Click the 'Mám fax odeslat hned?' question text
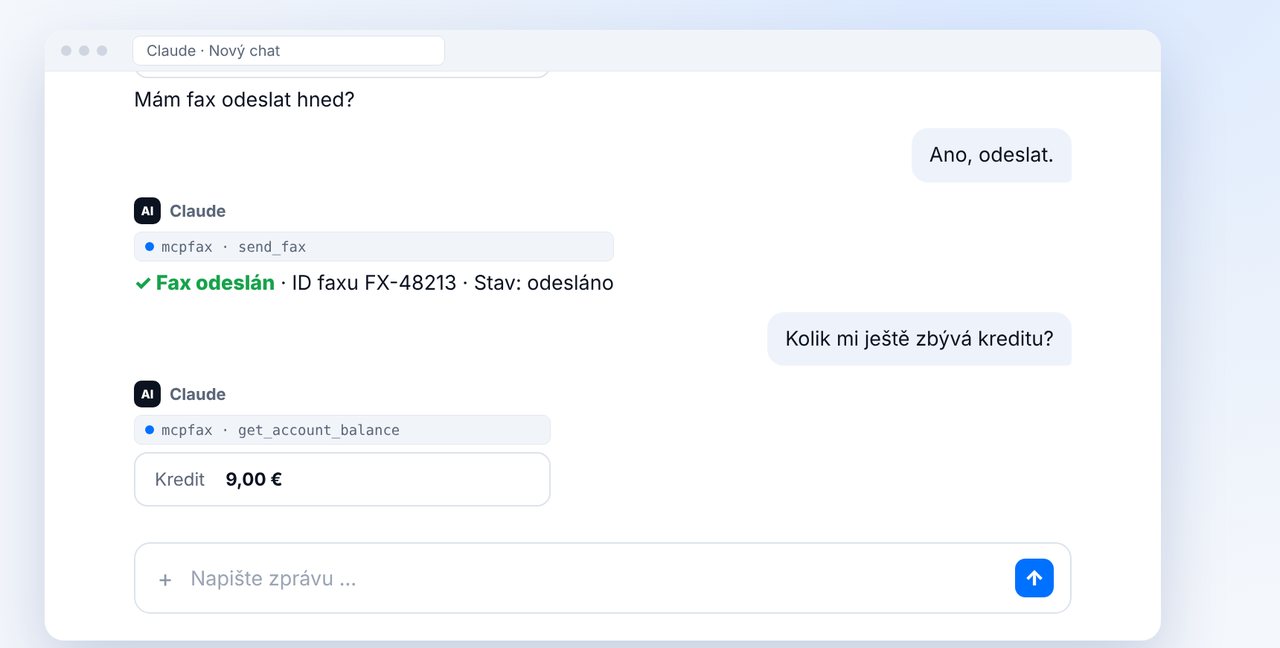 [244, 100]
